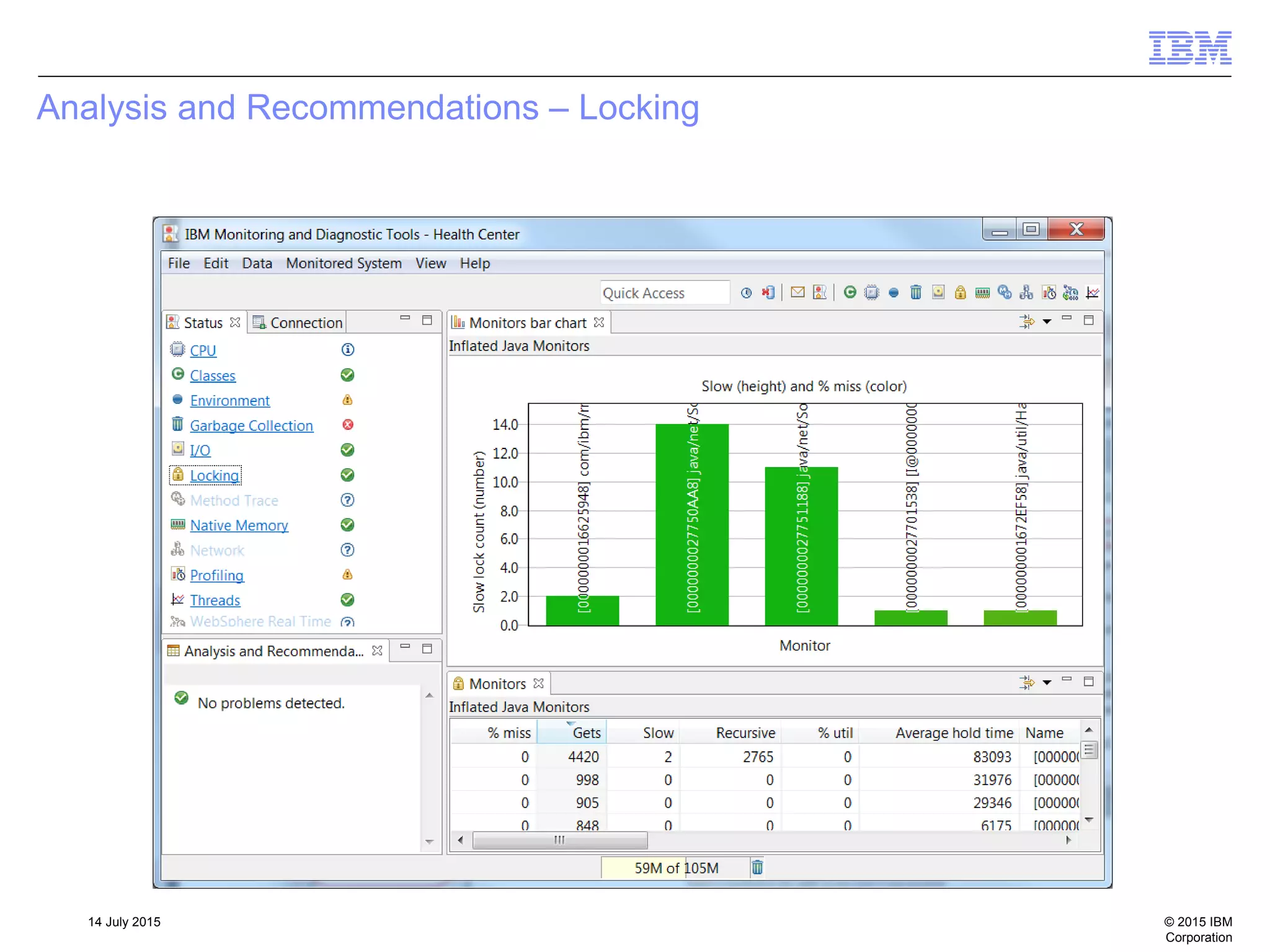Open the Method Trace perspective toolbar icon
The width and height of the screenshot is (1270, 952).
(x=1005, y=292)
